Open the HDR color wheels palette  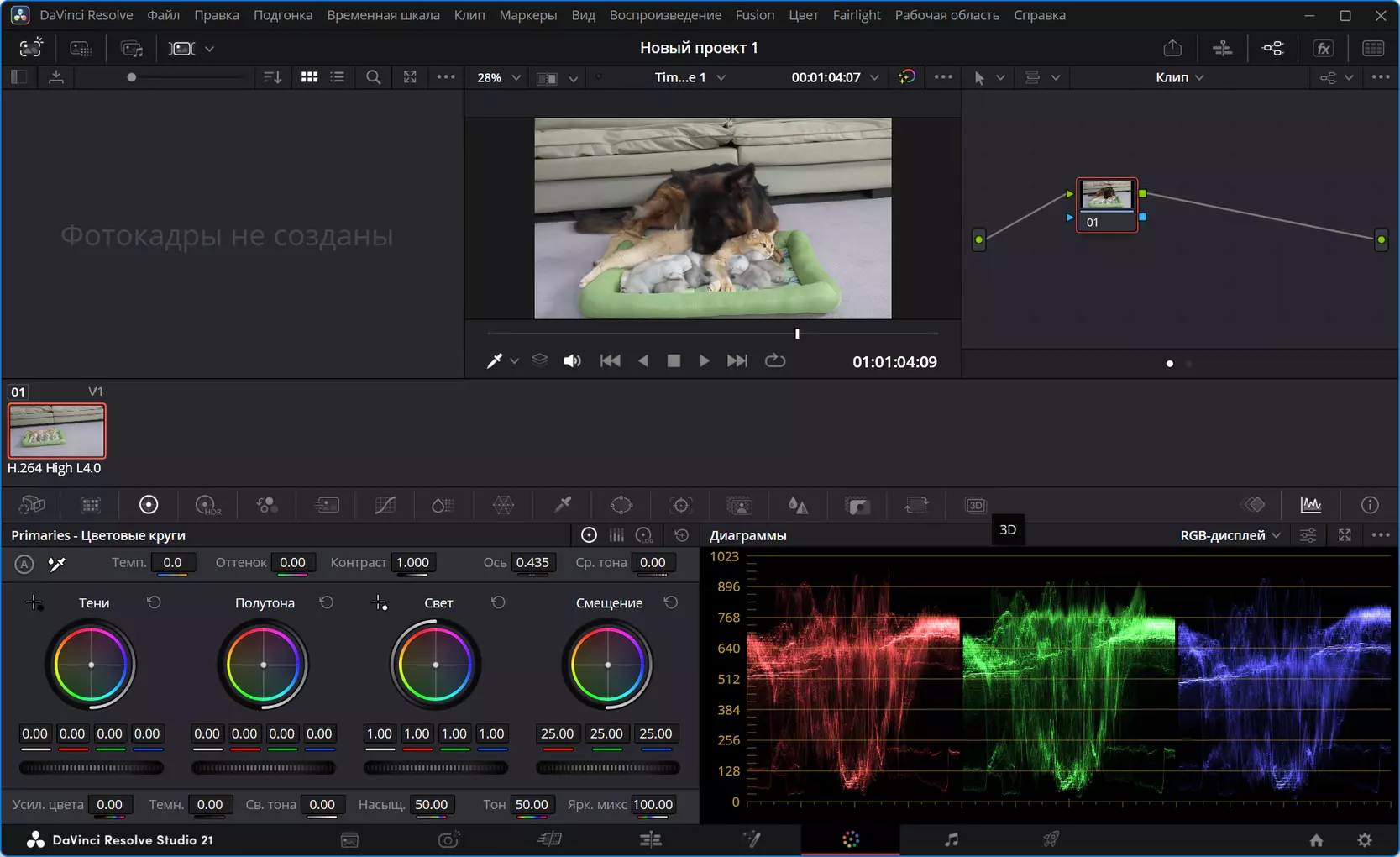207,505
